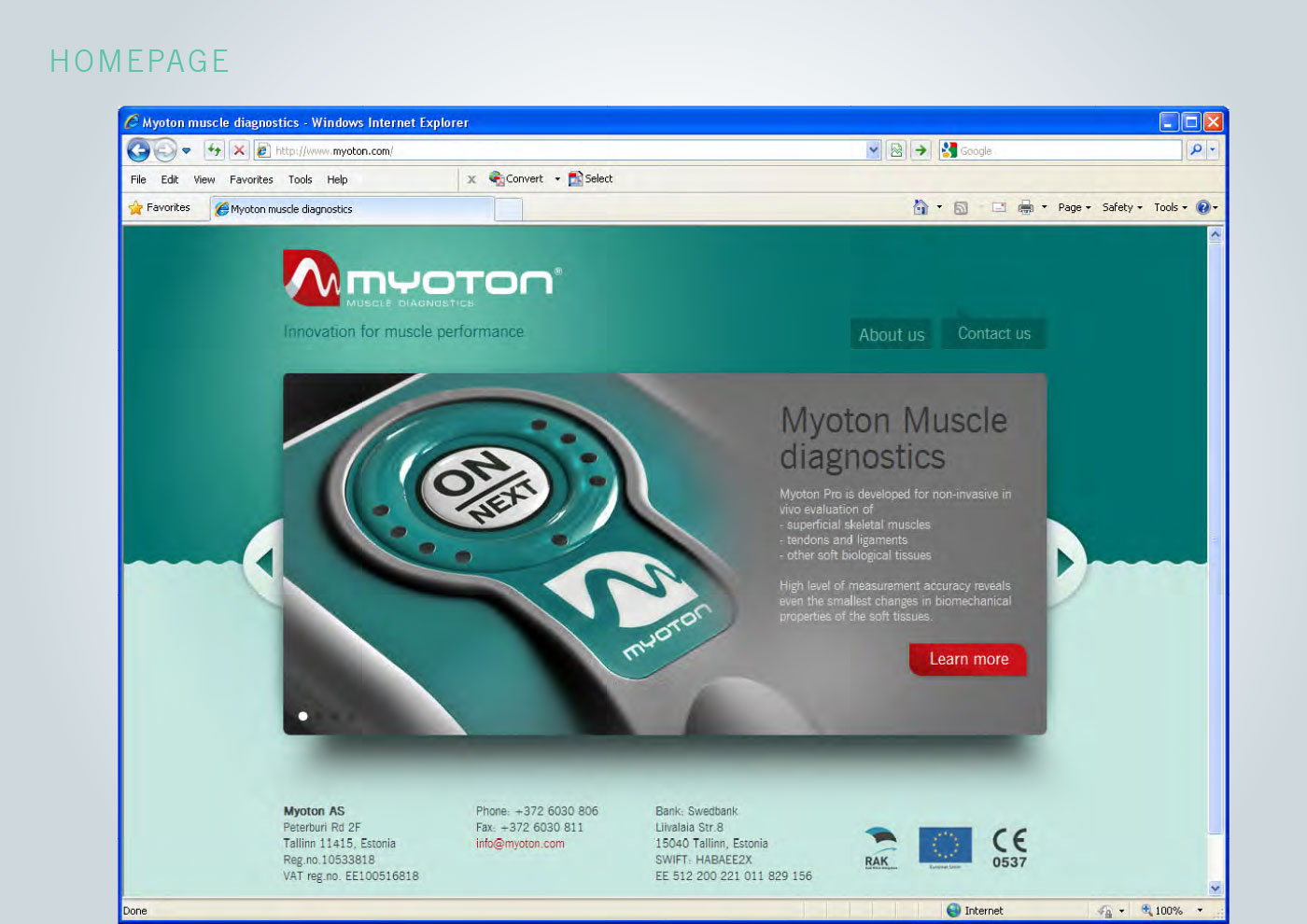Close the Convert toolbar with X

tap(471, 179)
